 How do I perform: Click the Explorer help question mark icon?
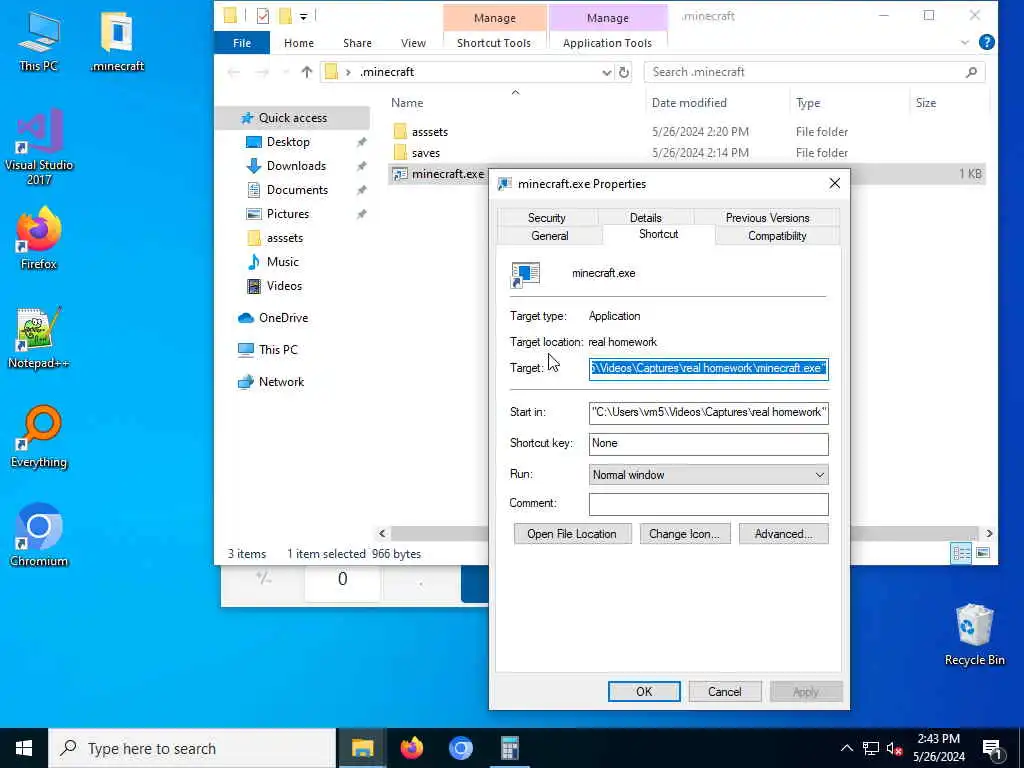pyautogui.click(x=986, y=42)
